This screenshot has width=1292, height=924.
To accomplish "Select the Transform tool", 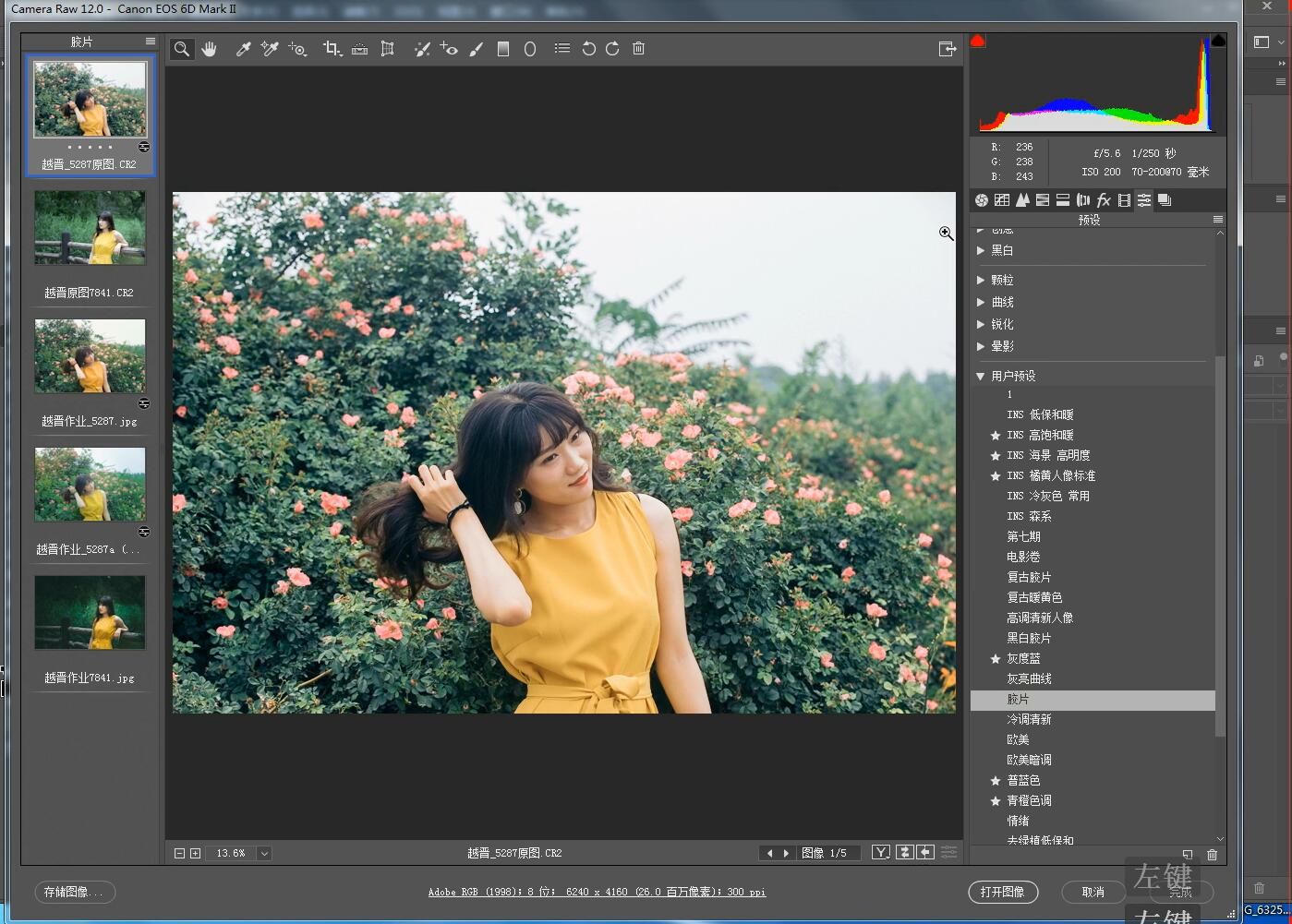I will click(388, 49).
